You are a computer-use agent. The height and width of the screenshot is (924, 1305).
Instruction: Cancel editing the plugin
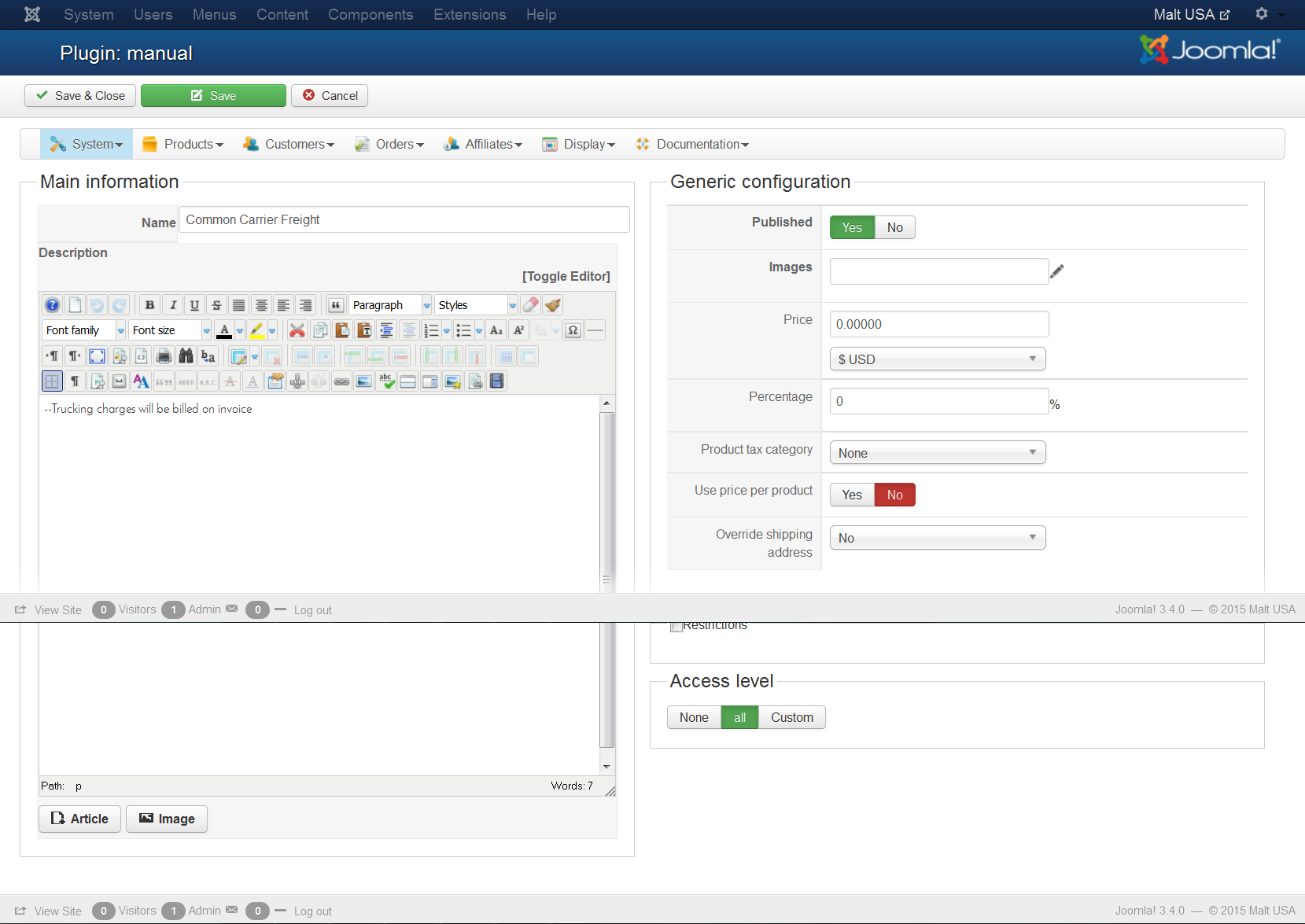pos(330,95)
